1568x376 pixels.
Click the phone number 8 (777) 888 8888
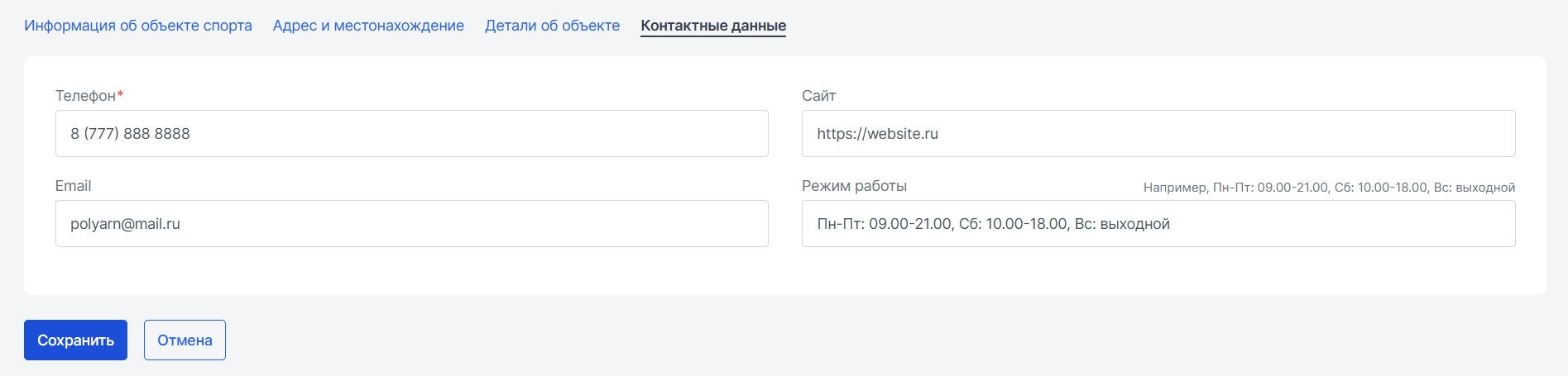coord(130,134)
